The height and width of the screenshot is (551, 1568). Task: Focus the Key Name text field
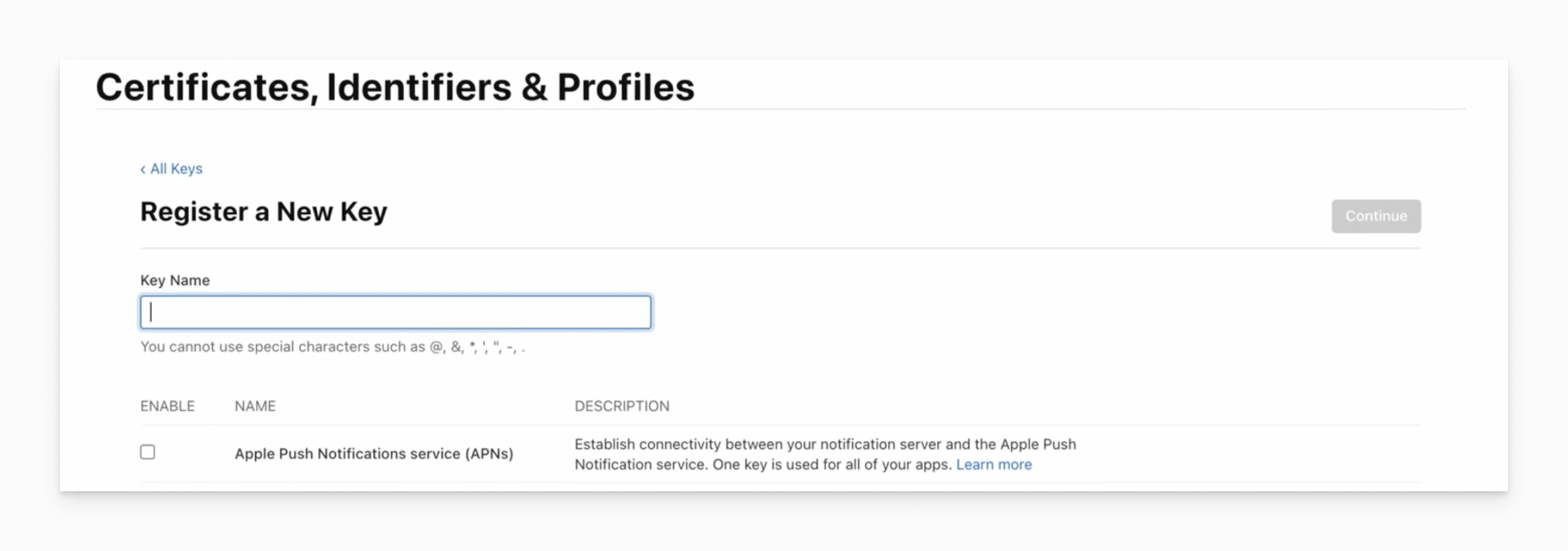pos(396,313)
